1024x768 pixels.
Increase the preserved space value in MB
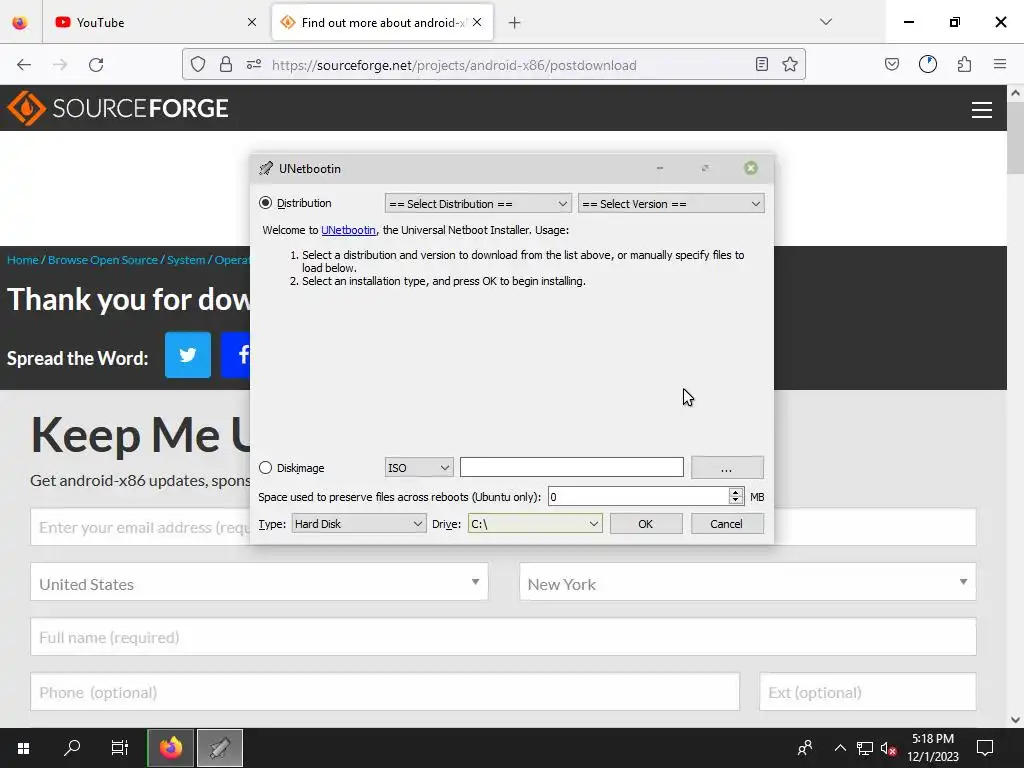736,492
